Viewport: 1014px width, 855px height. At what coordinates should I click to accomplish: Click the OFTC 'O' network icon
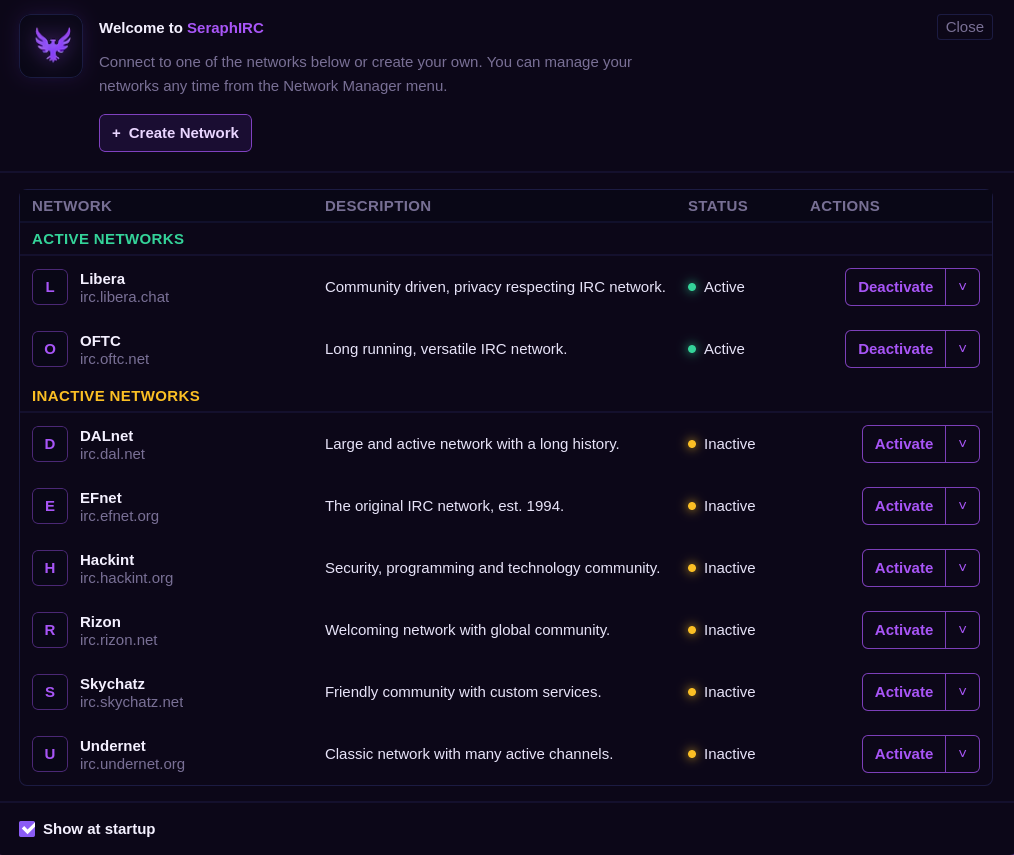50,349
